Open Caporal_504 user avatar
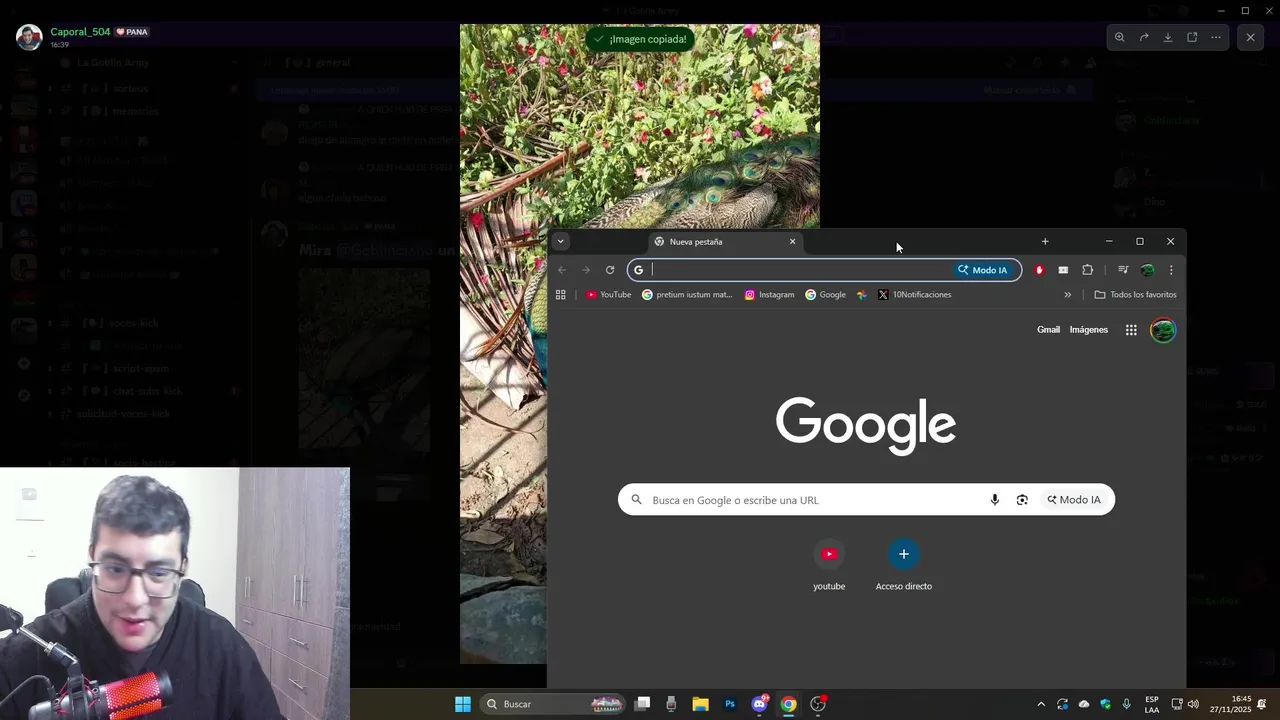 [29, 37]
